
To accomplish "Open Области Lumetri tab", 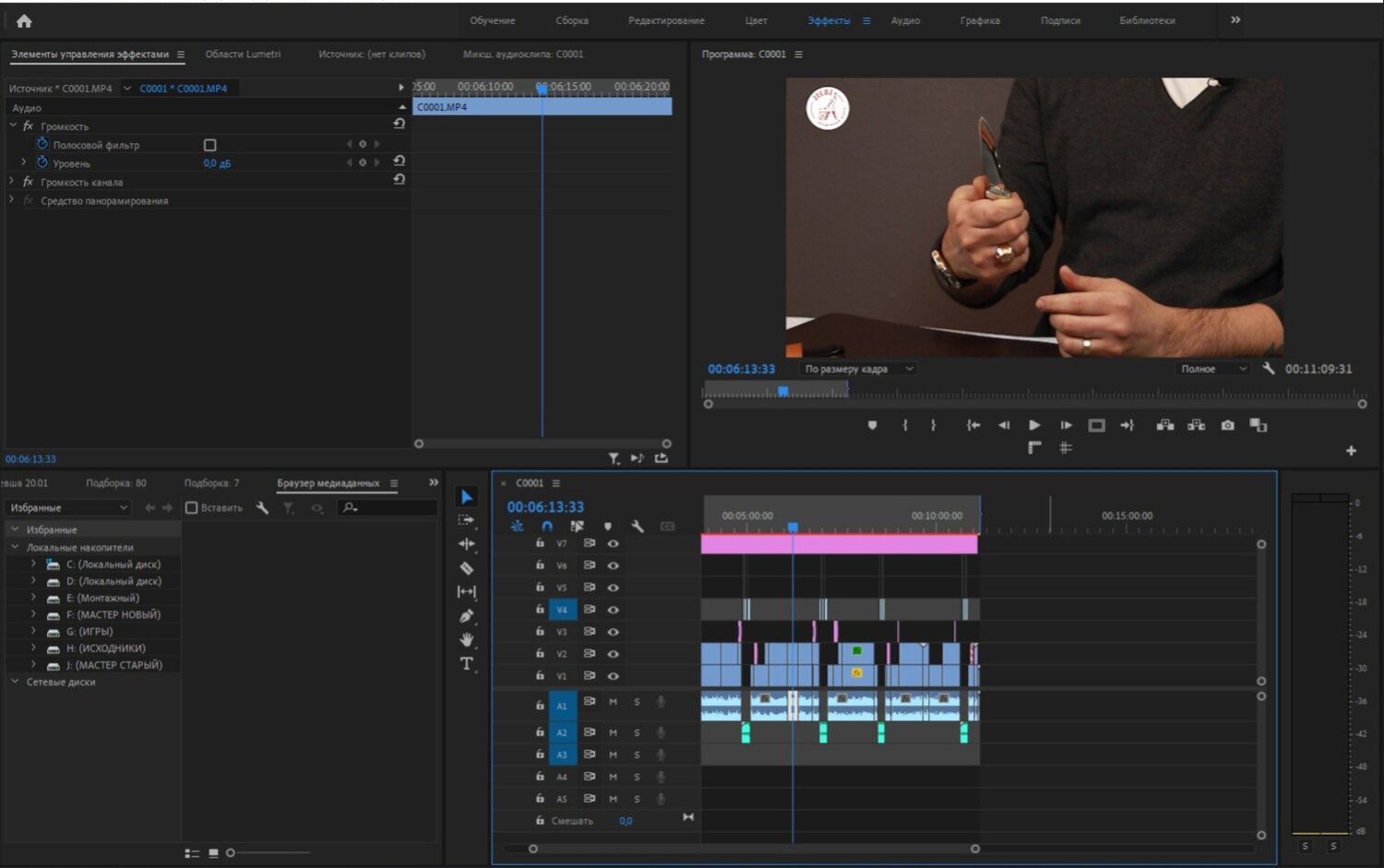I will (243, 54).
